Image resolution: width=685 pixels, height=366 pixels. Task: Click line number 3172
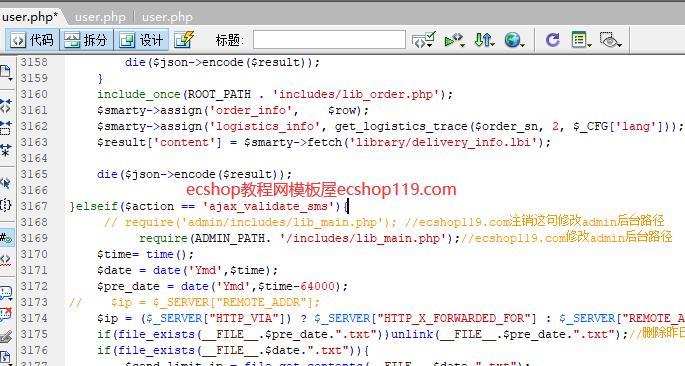pos(34,286)
